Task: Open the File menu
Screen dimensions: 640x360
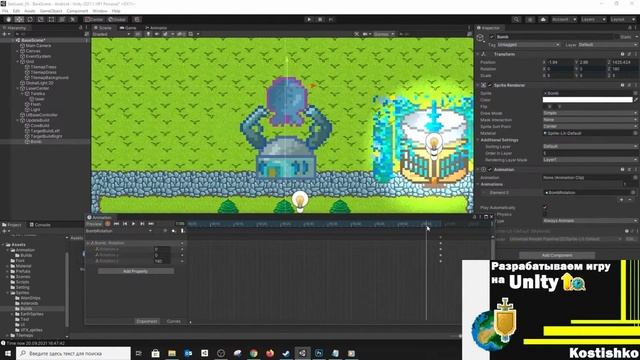Action: (5, 11)
